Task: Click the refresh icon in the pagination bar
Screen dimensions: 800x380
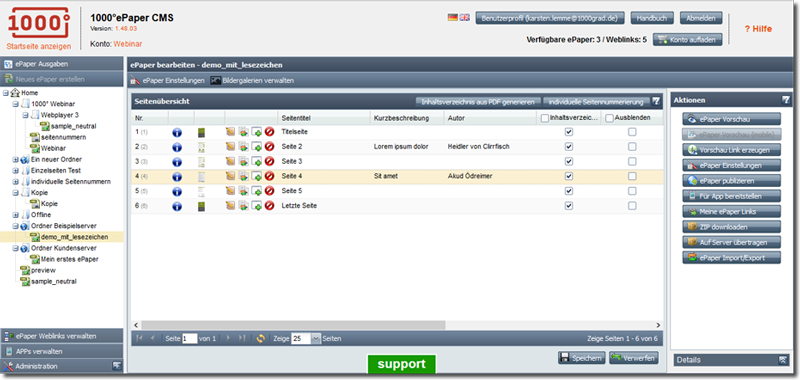Action: [x=261, y=338]
